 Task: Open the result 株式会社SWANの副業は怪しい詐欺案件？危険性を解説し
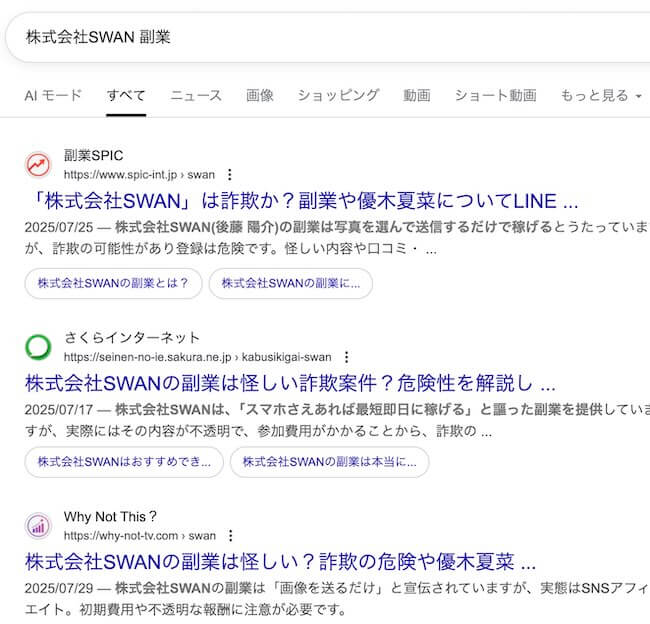coord(290,383)
